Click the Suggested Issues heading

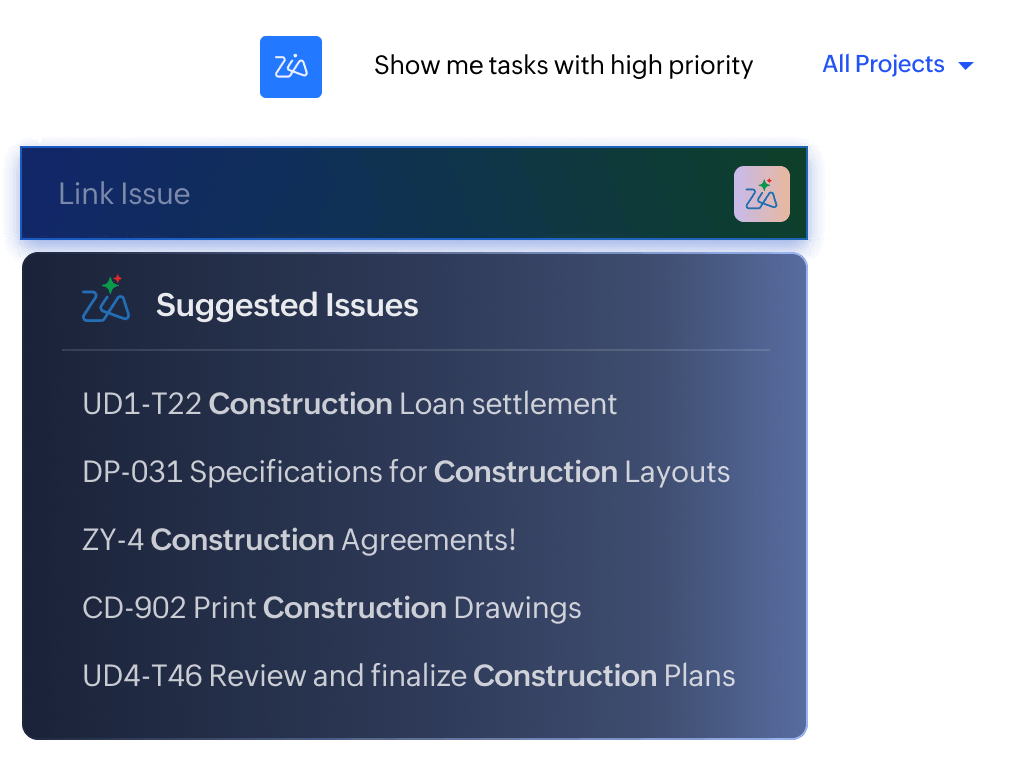(287, 305)
